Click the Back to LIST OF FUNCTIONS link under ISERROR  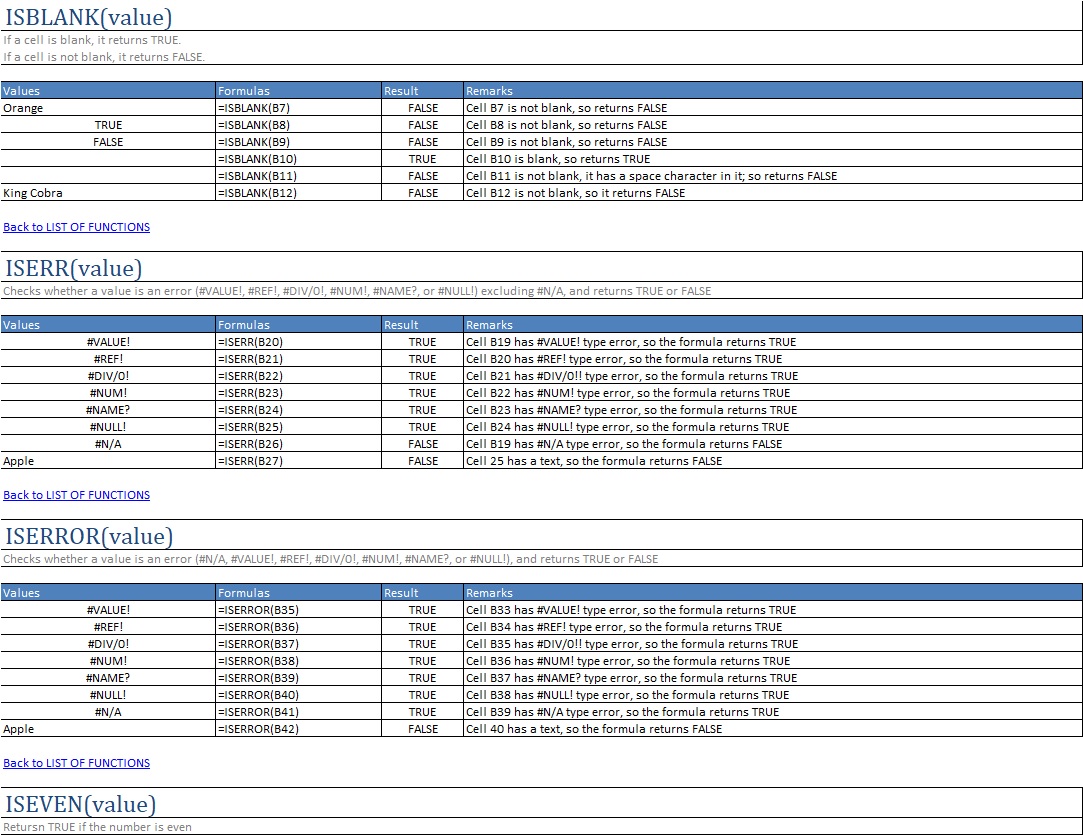coord(76,762)
